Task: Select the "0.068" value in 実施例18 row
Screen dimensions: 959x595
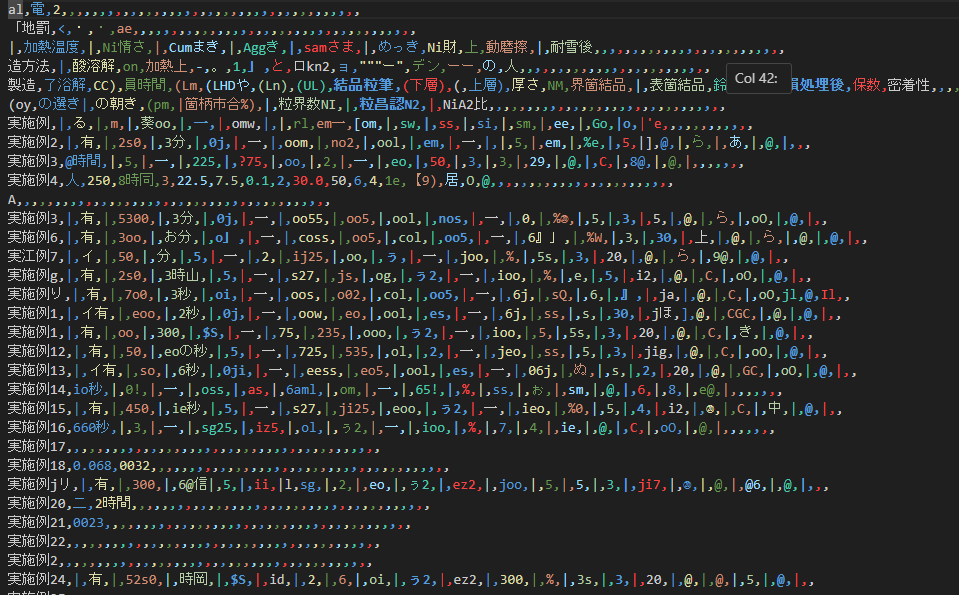Action: point(92,465)
